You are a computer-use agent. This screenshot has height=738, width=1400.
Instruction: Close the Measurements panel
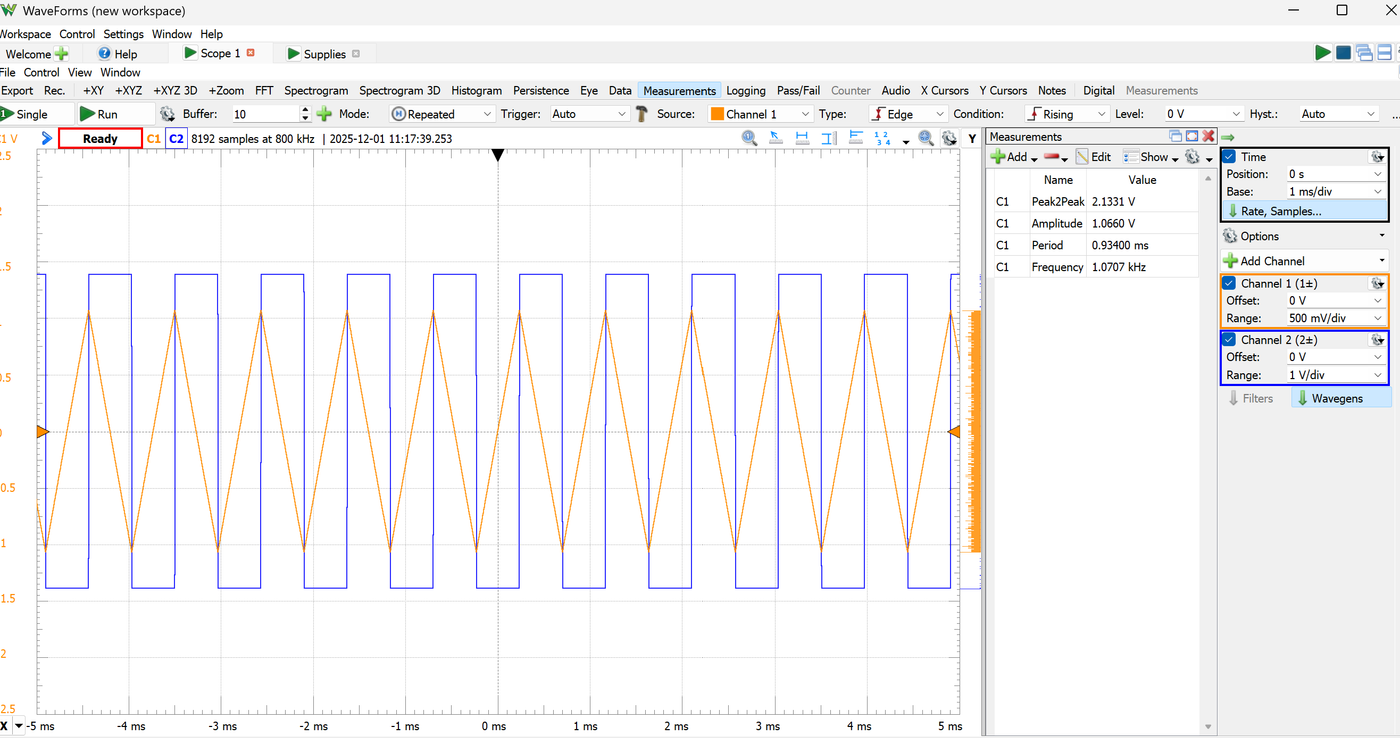1208,136
